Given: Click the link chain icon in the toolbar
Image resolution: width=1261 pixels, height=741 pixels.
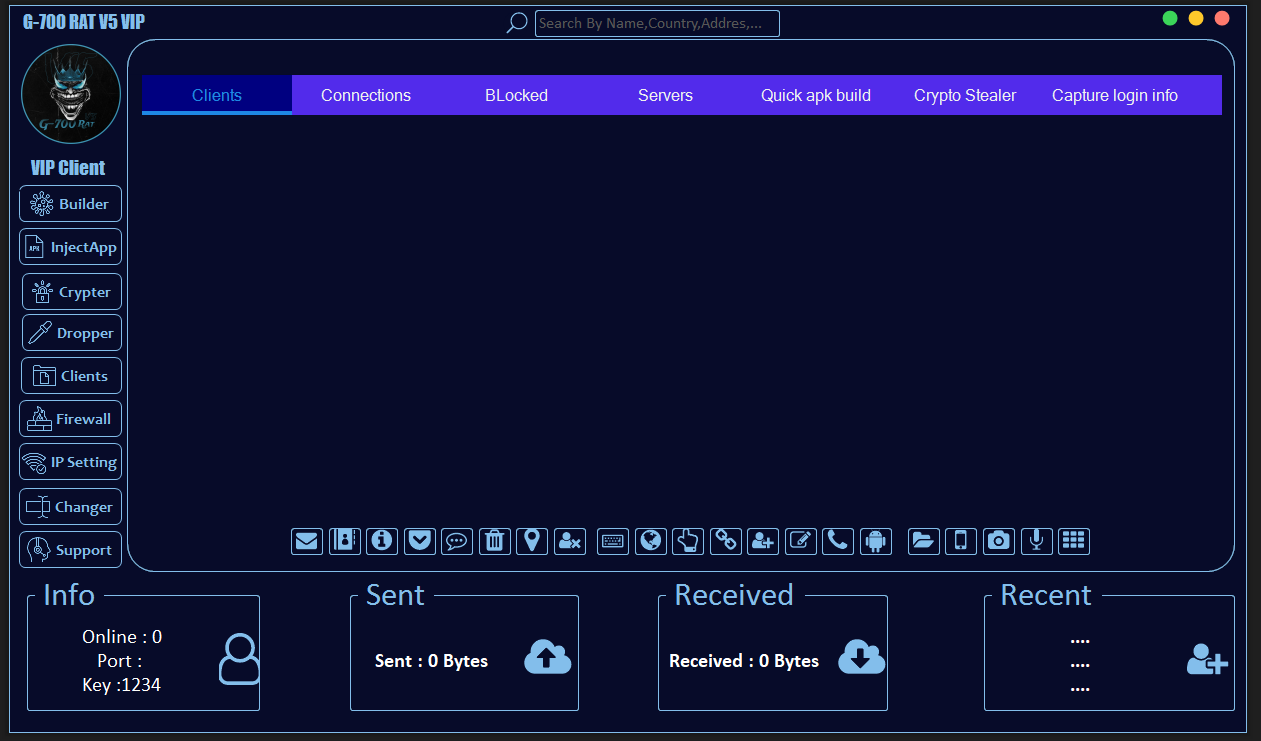Looking at the screenshot, I should point(725,541).
